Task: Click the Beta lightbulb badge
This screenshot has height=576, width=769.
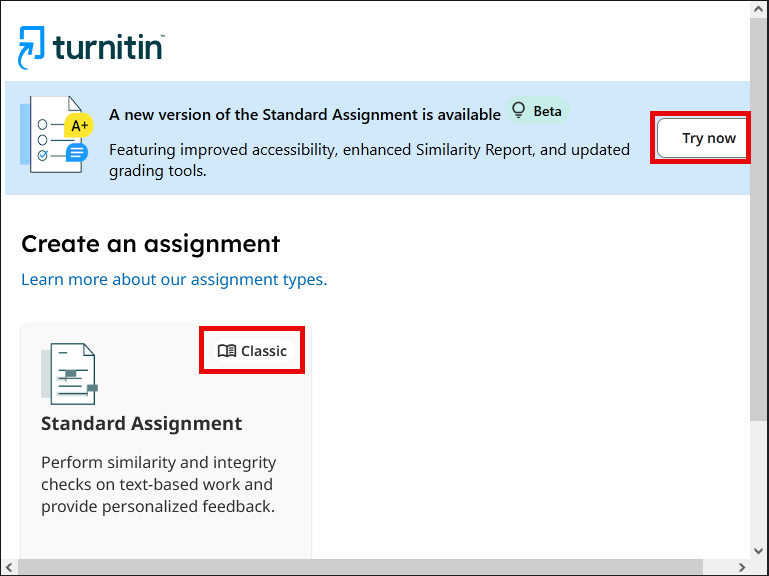Action: coord(537,111)
